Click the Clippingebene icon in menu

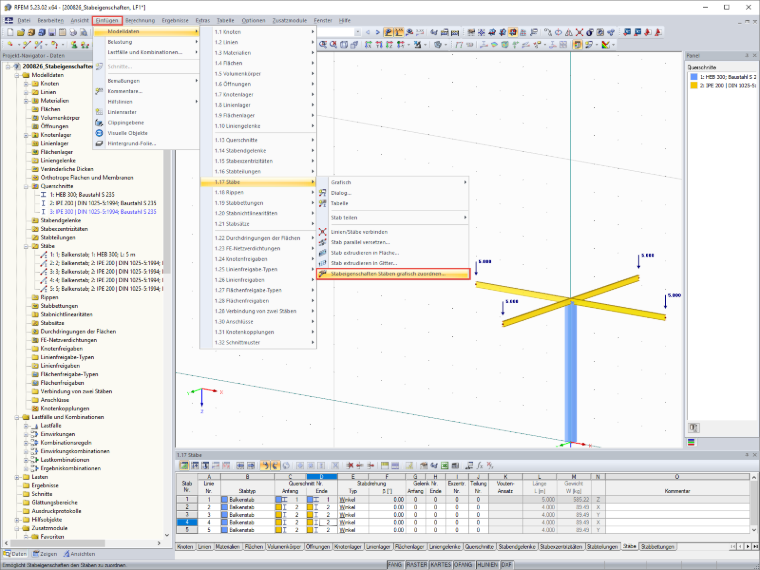coord(99,123)
